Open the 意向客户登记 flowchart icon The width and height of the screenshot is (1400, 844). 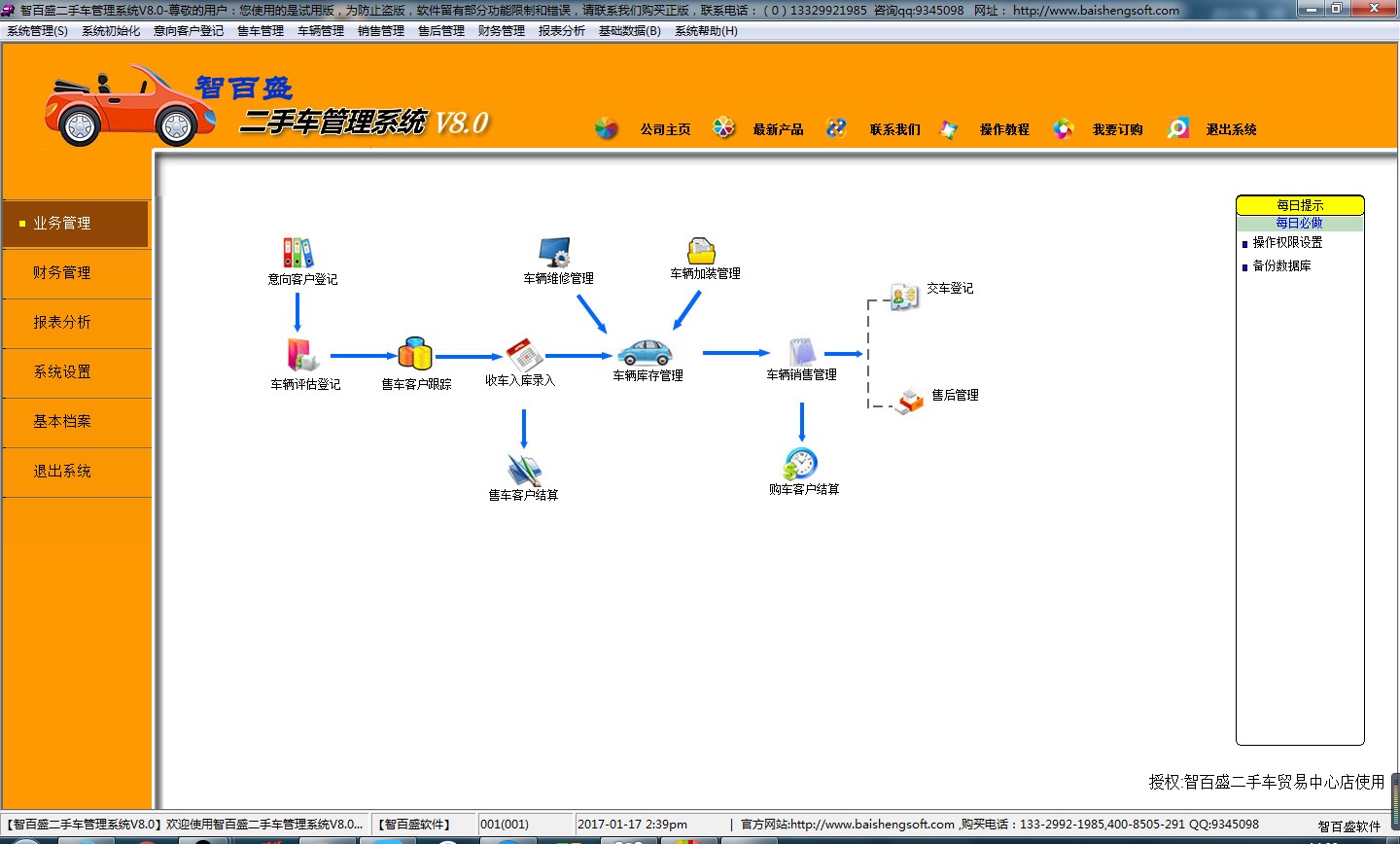(297, 251)
